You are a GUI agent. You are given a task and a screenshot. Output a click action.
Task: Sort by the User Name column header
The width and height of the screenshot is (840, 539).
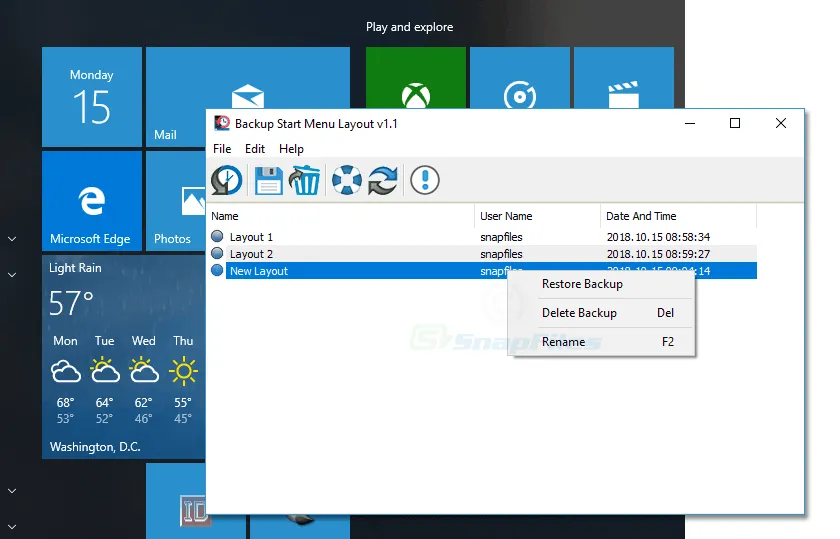coord(537,216)
